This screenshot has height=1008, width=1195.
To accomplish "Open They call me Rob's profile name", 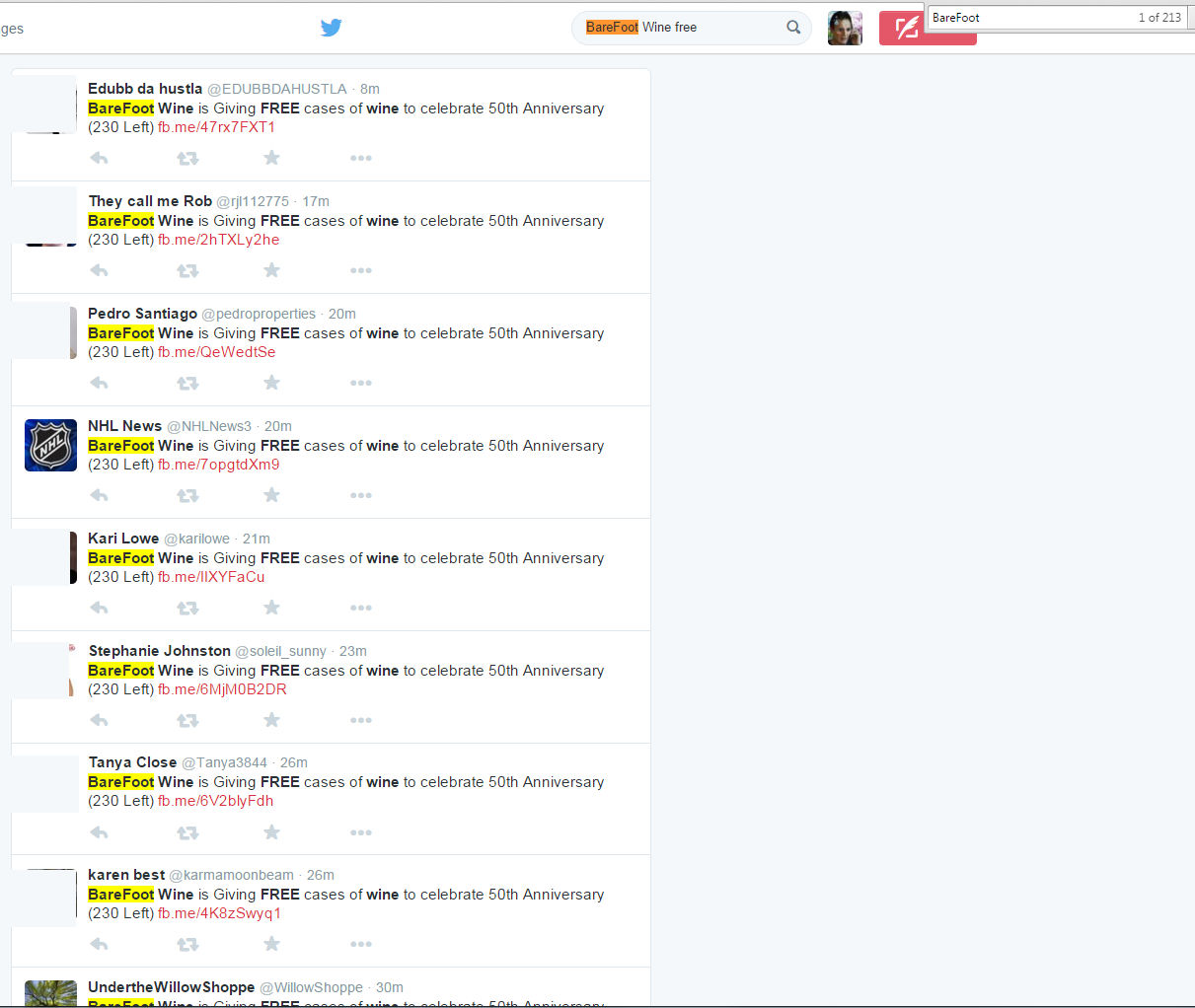I will tap(150, 201).
